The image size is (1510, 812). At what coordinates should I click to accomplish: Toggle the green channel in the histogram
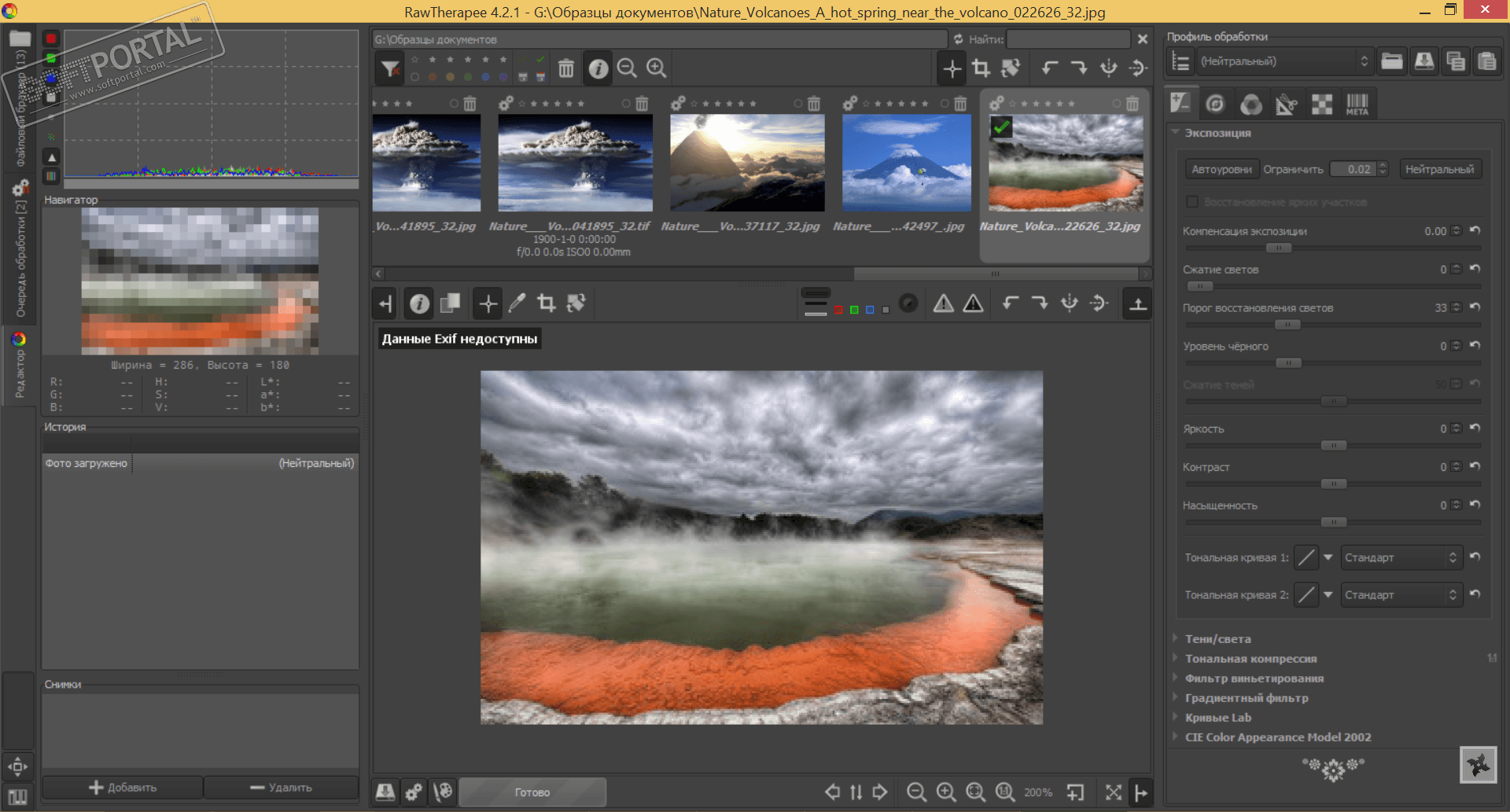51,58
